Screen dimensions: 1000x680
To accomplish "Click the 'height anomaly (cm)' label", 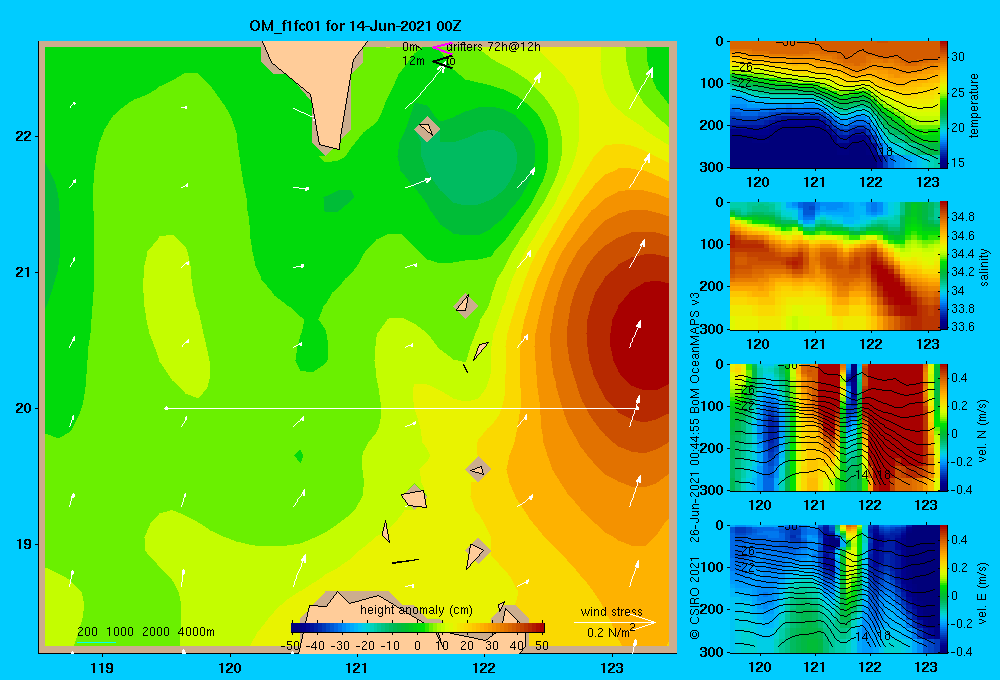I will (x=416, y=610).
